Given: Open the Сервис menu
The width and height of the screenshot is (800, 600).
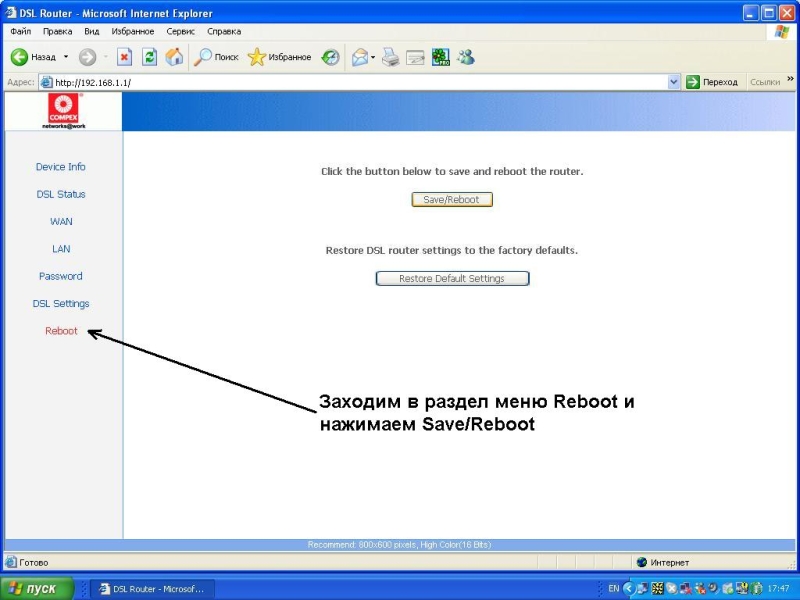Looking at the screenshot, I should (x=180, y=32).
